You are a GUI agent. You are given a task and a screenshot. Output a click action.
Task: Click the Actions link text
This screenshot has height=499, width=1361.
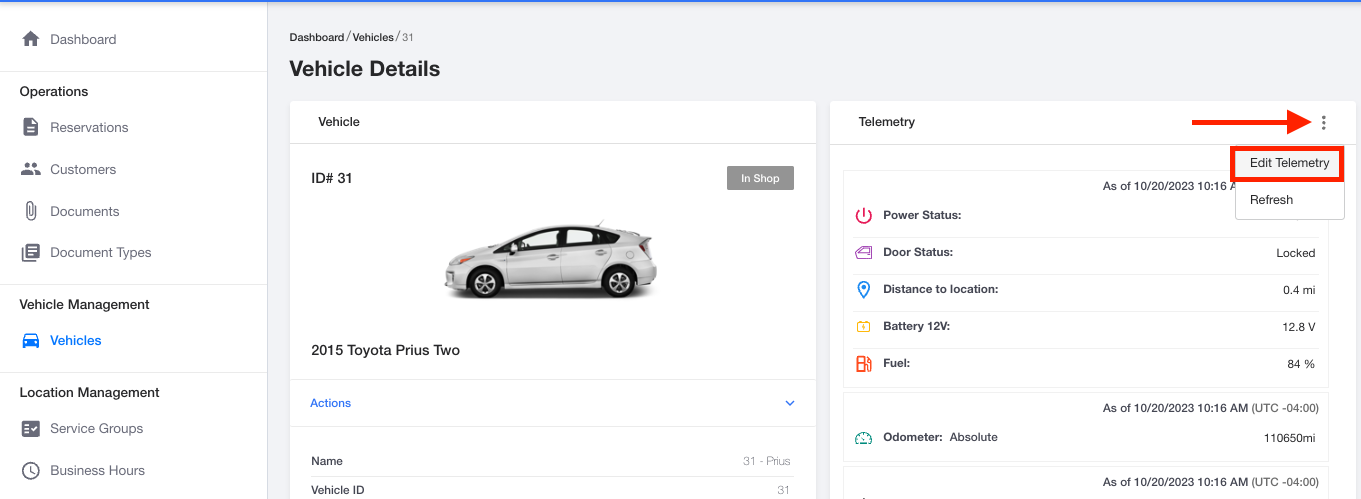pyautogui.click(x=330, y=403)
